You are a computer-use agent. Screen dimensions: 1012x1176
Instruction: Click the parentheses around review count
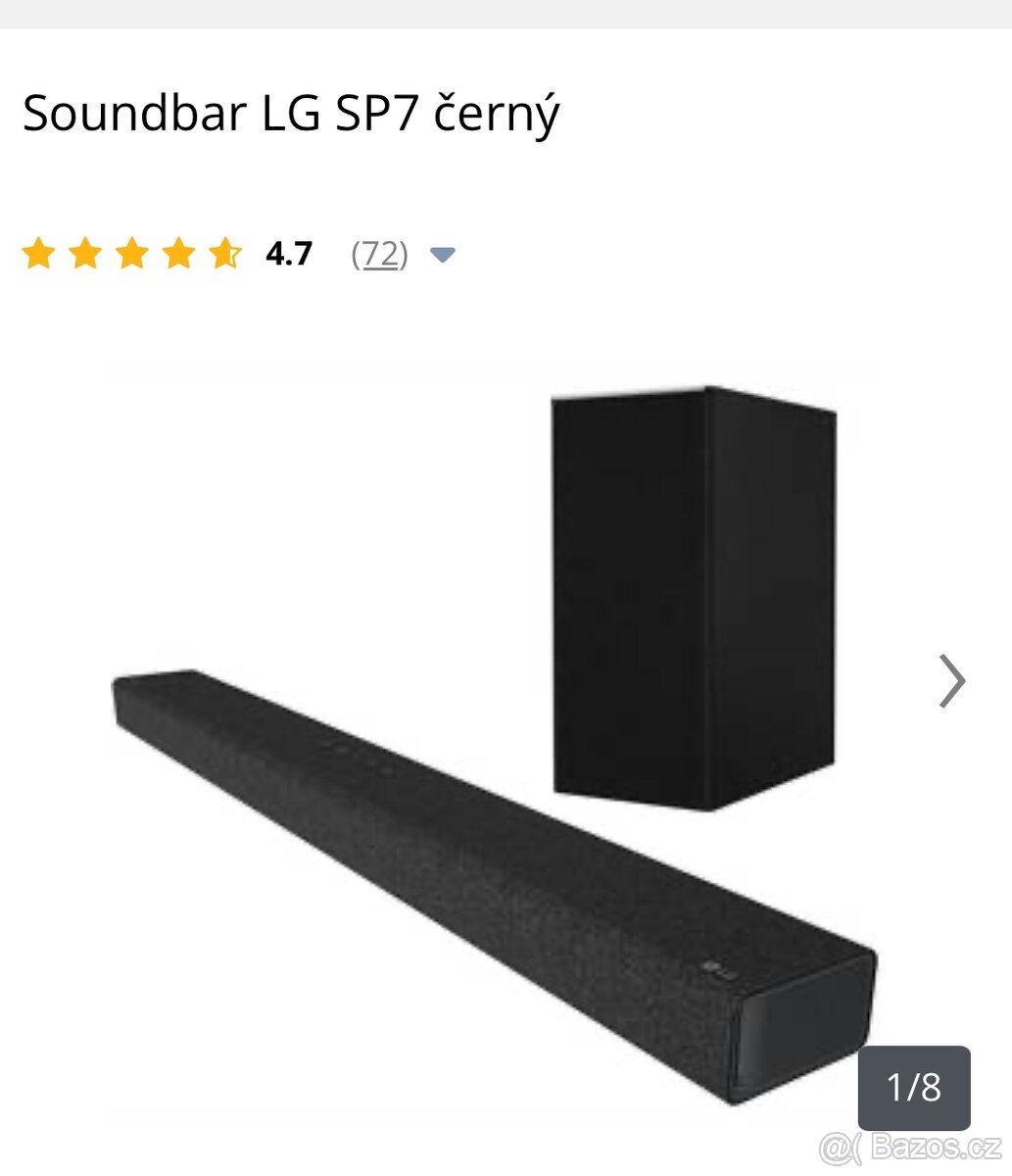[380, 255]
